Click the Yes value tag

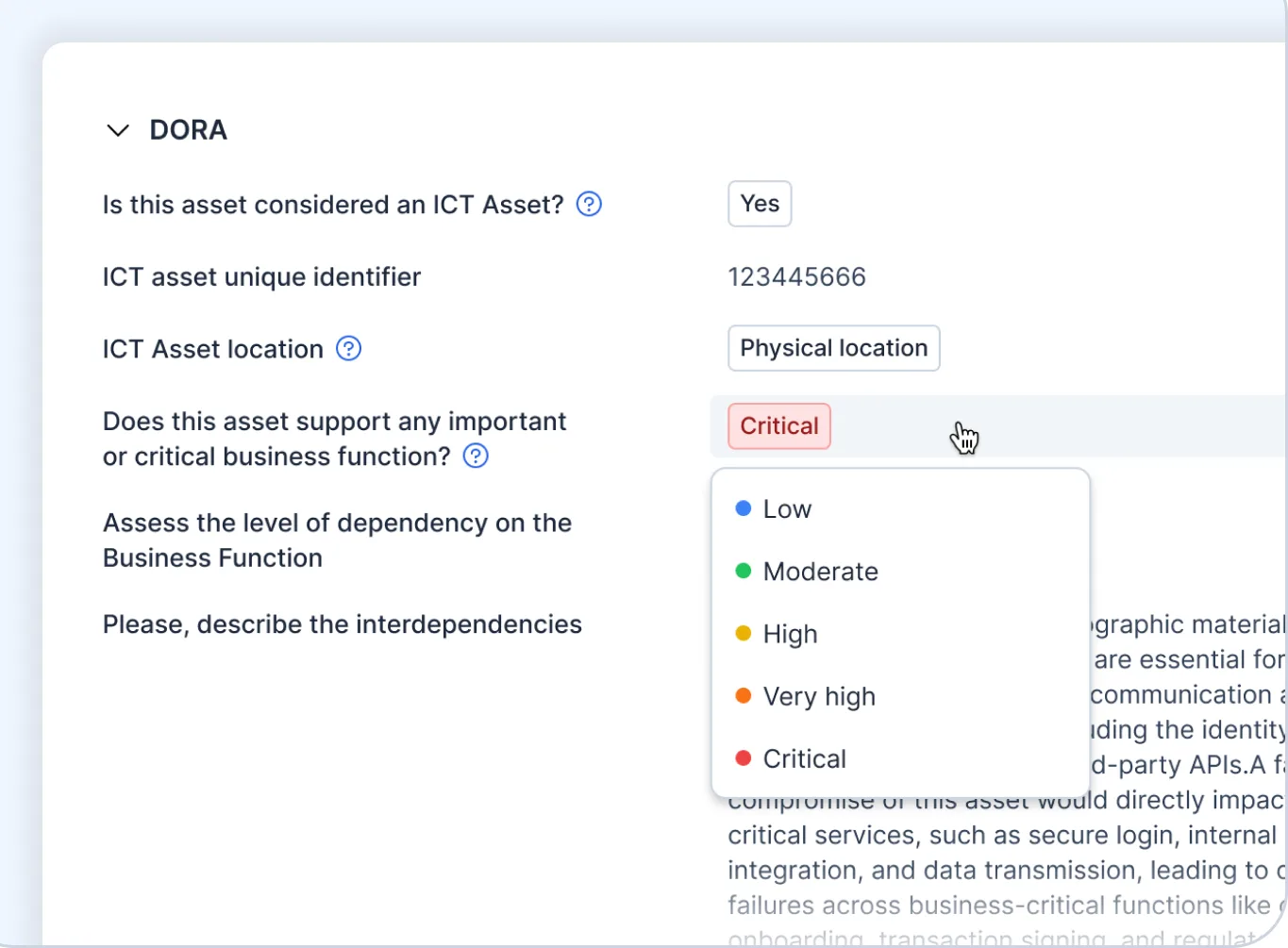pos(760,204)
